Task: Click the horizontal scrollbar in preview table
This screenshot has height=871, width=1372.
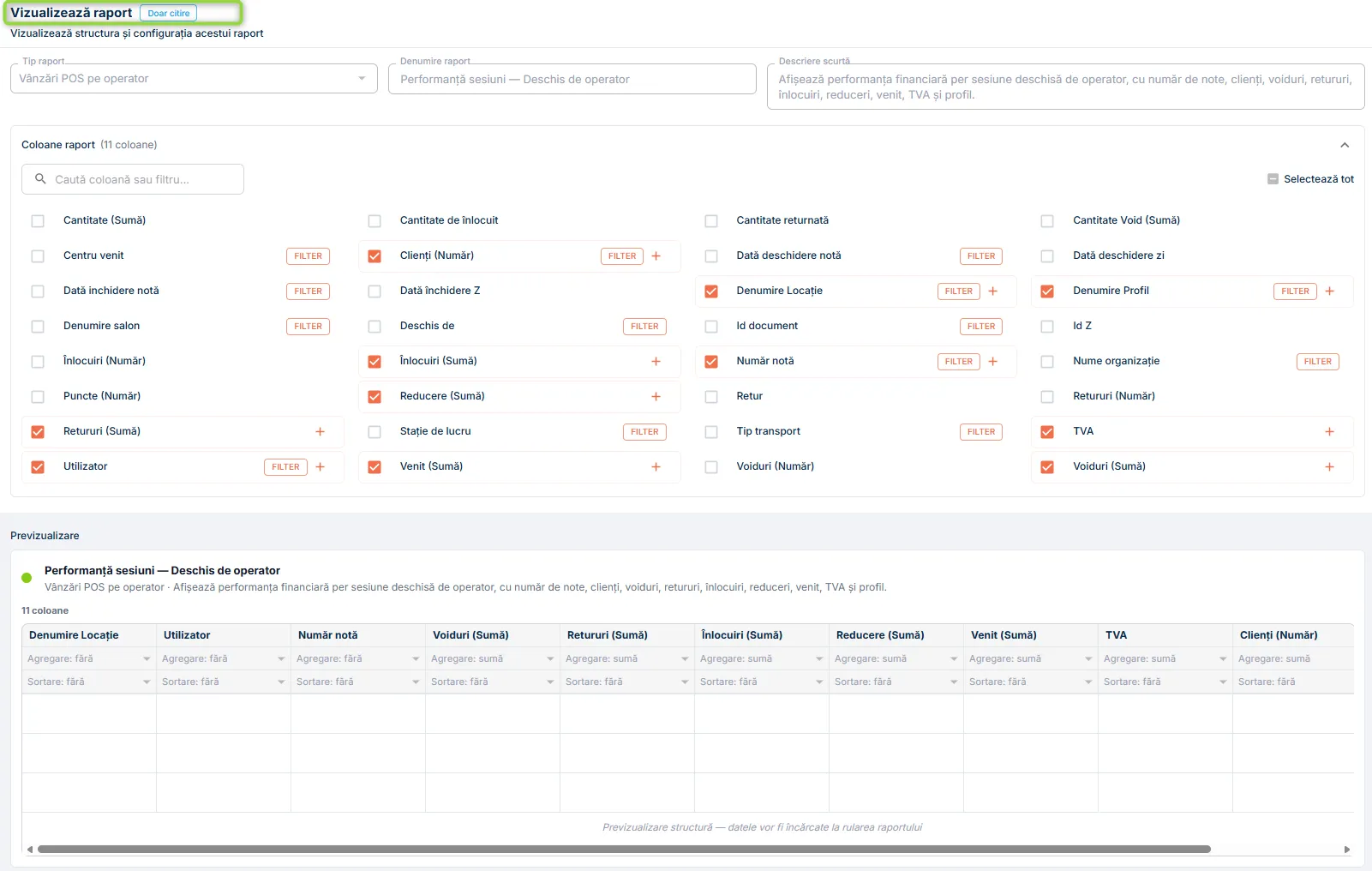Action: point(624,850)
